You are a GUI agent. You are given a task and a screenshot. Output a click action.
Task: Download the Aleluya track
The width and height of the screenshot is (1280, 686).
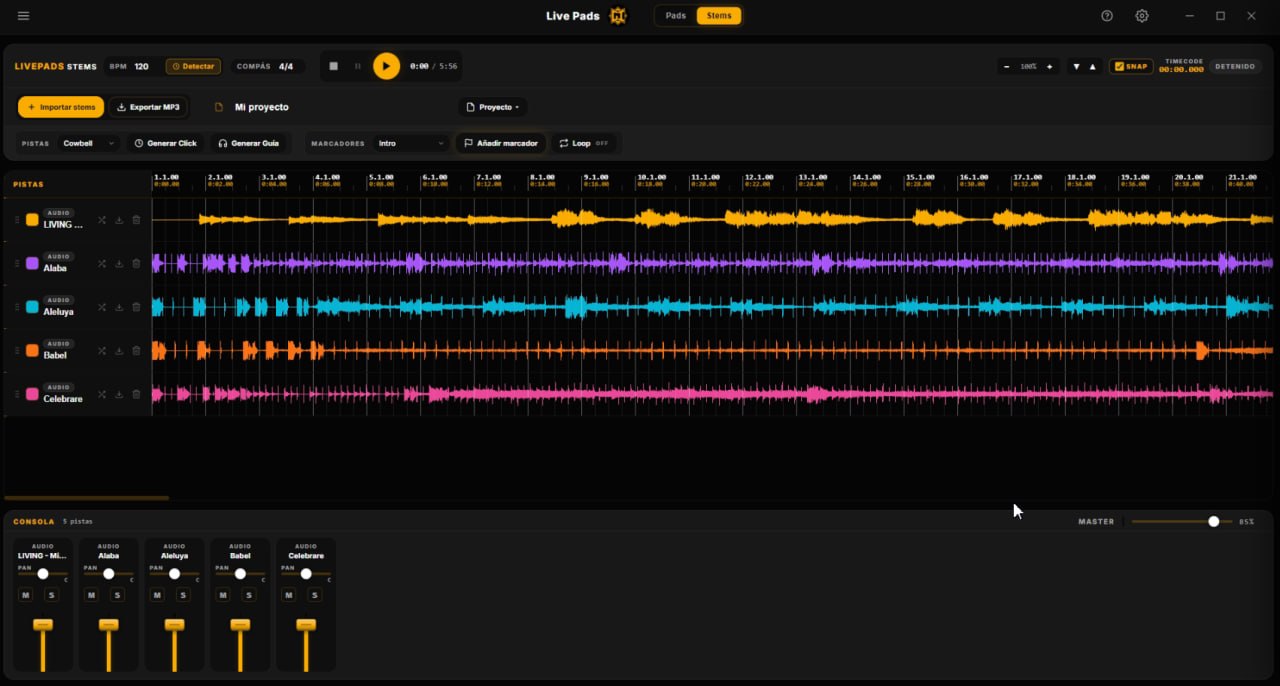point(119,307)
